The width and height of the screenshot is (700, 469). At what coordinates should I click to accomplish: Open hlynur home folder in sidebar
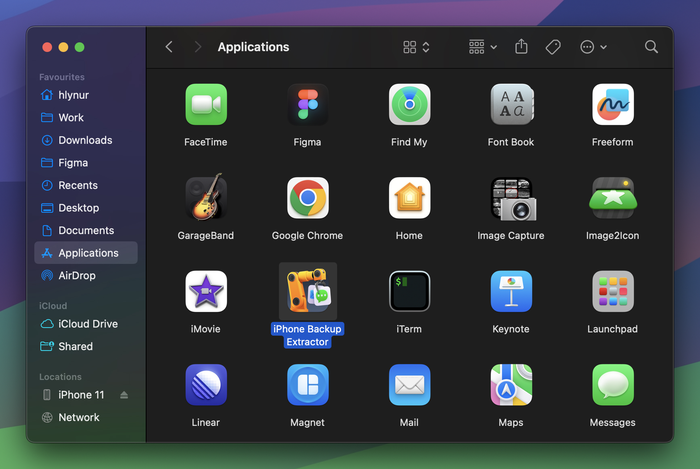[x=86, y=95]
